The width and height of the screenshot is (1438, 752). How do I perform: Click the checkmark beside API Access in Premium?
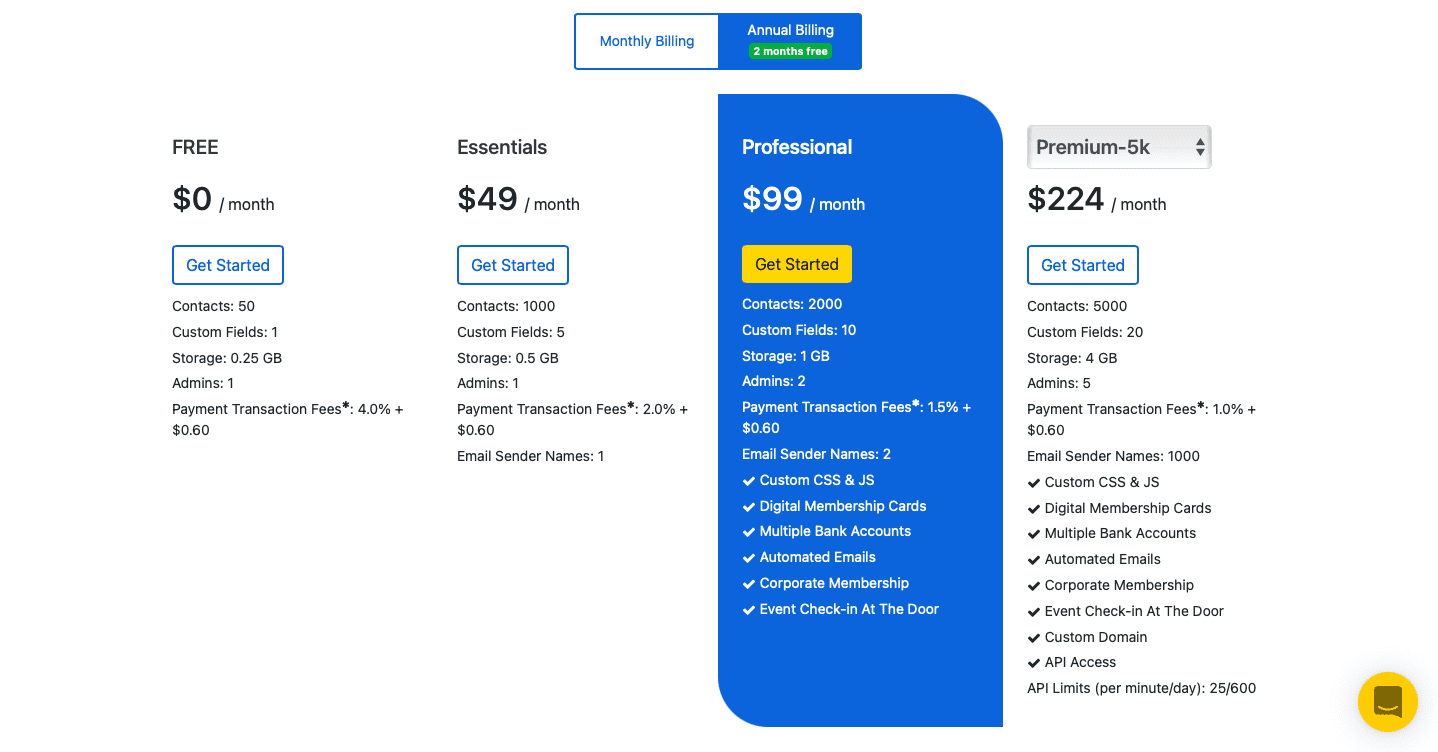tap(1033, 662)
